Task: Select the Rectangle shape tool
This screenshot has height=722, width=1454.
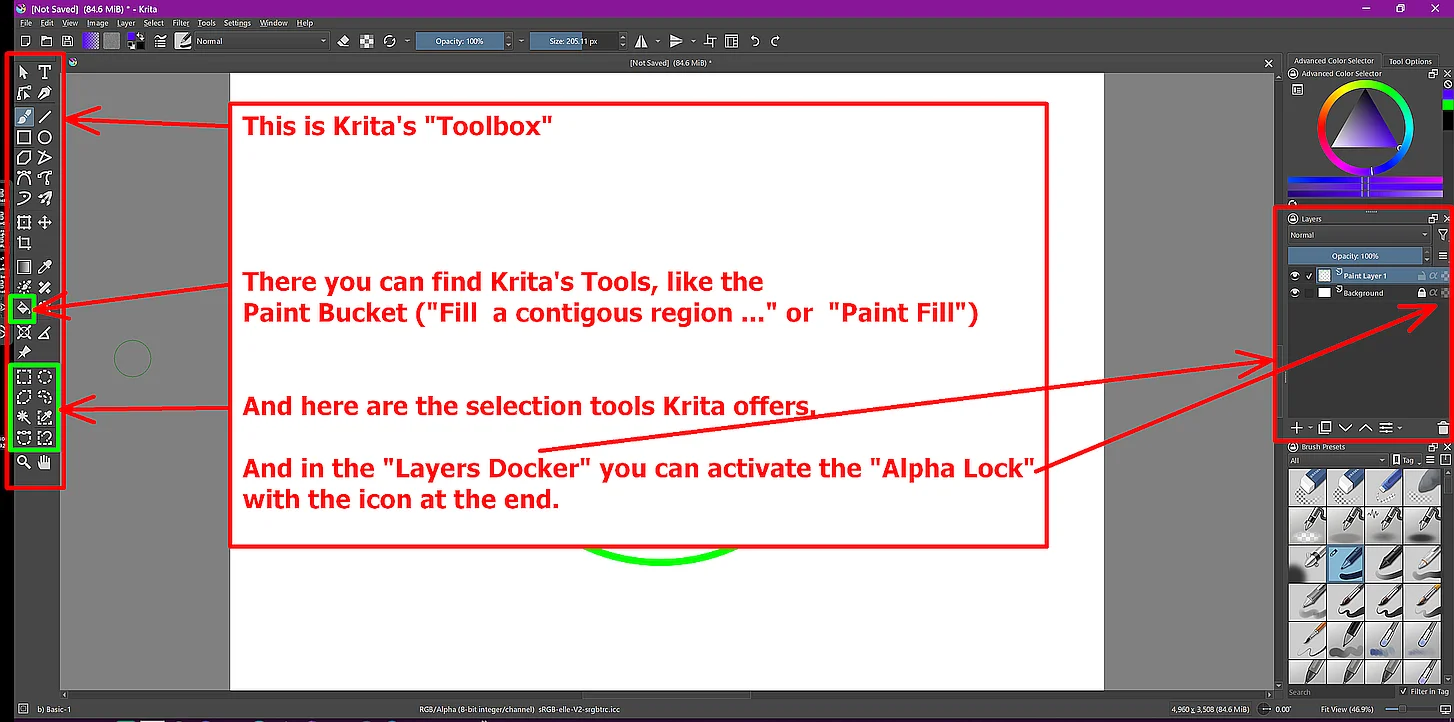Action: 24,137
